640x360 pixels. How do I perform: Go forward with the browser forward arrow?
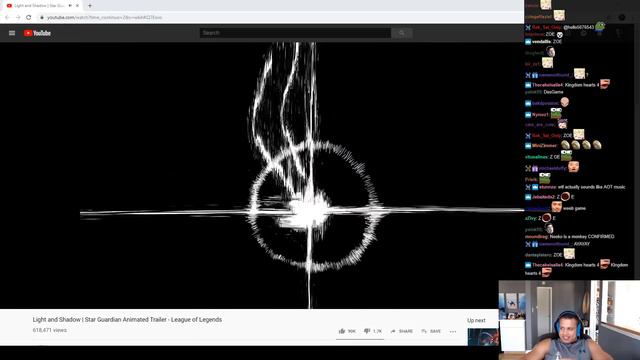click(x=18, y=18)
